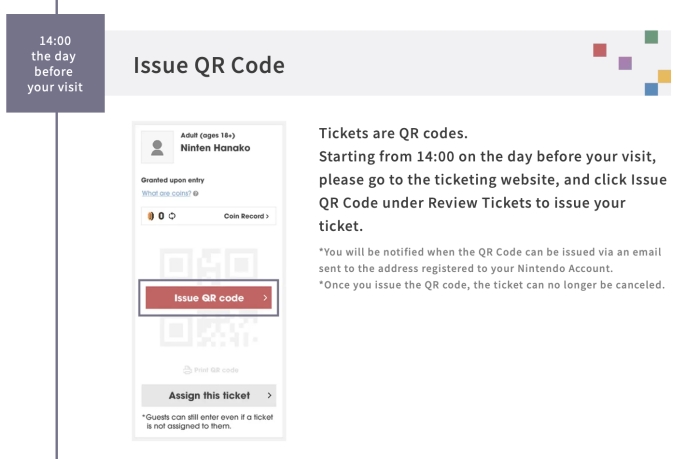
Task: Click the coin icon beside the zero balance
Action: [x=152, y=216]
